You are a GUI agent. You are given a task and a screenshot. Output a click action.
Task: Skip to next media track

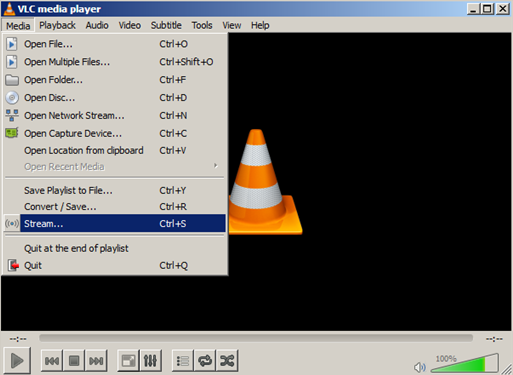96,360
